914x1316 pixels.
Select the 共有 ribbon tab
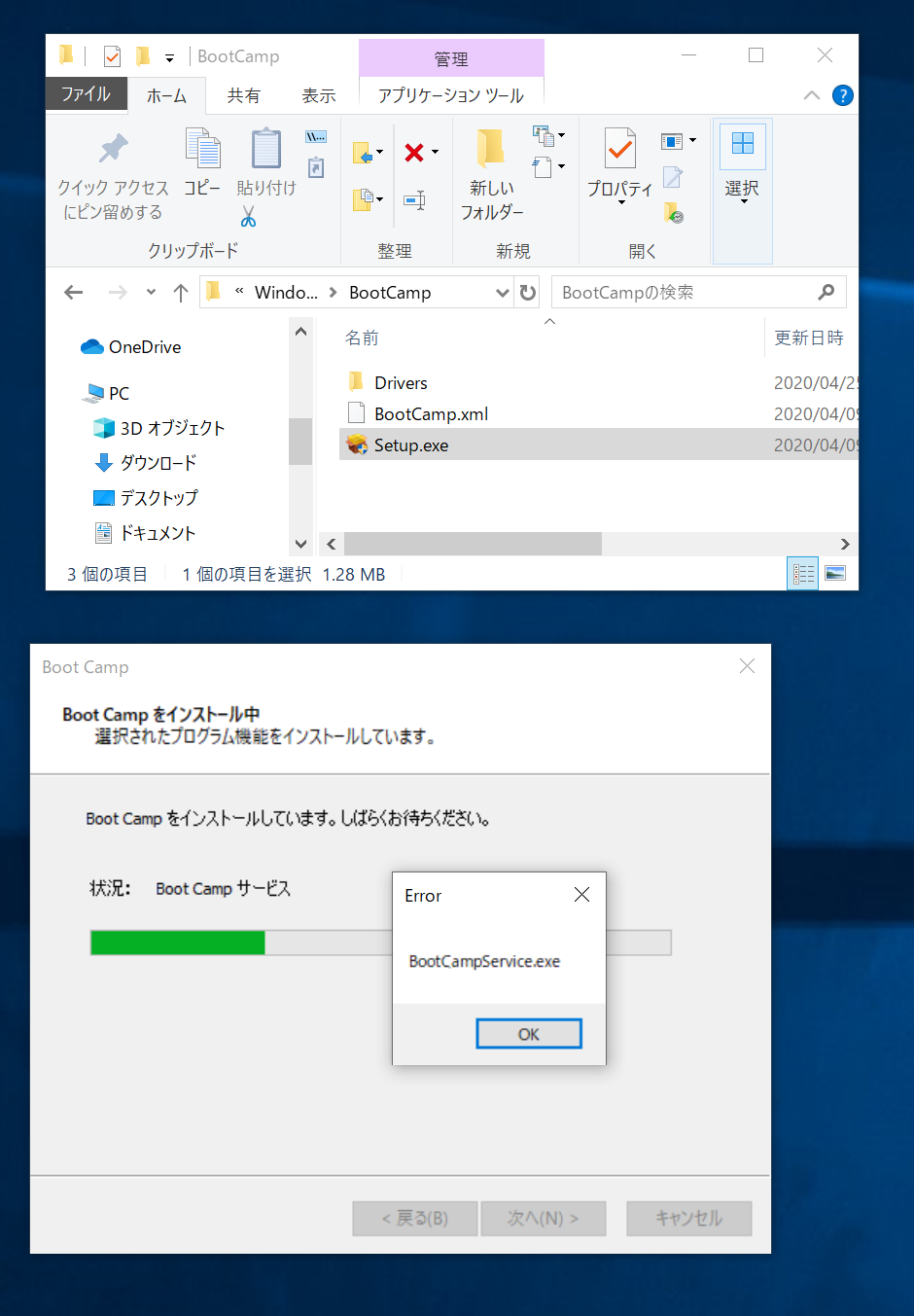pyautogui.click(x=243, y=95)
